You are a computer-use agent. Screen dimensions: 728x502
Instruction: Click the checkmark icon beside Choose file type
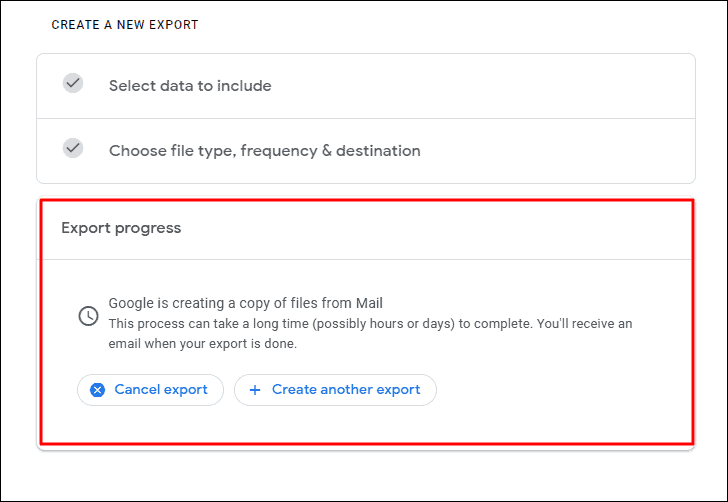[73, 149]
